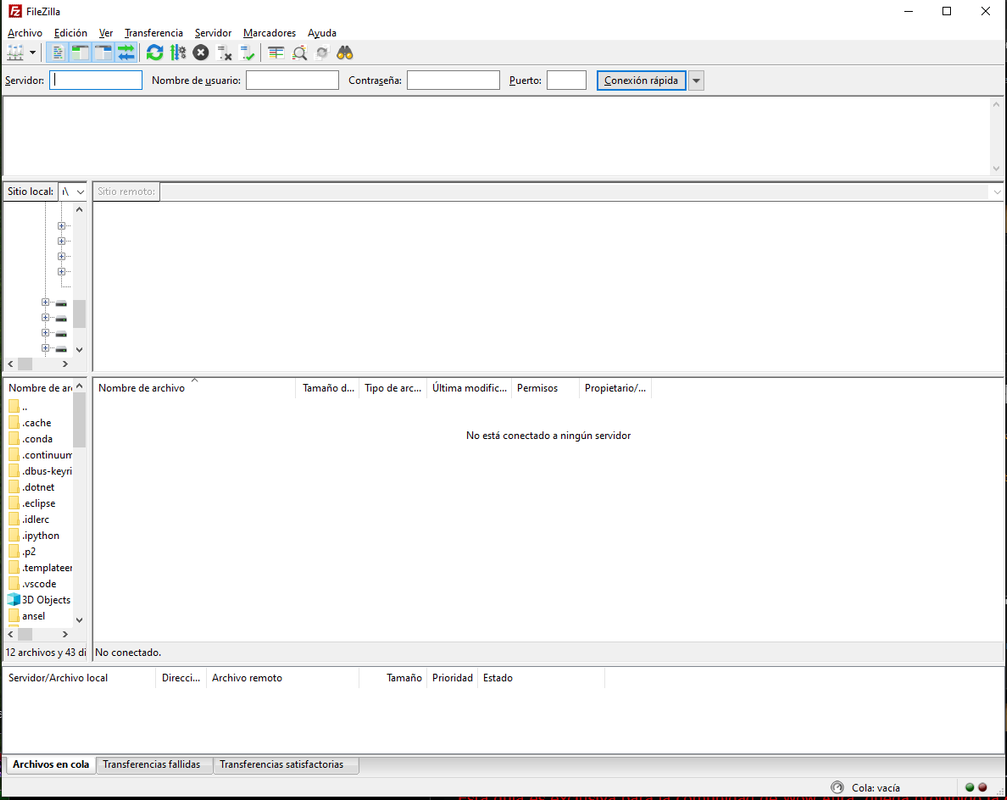Viewport: 1007px width, 800px height.
Task: Open the Servidor menu
Action: pyautogui.click(x=213, y=33)
